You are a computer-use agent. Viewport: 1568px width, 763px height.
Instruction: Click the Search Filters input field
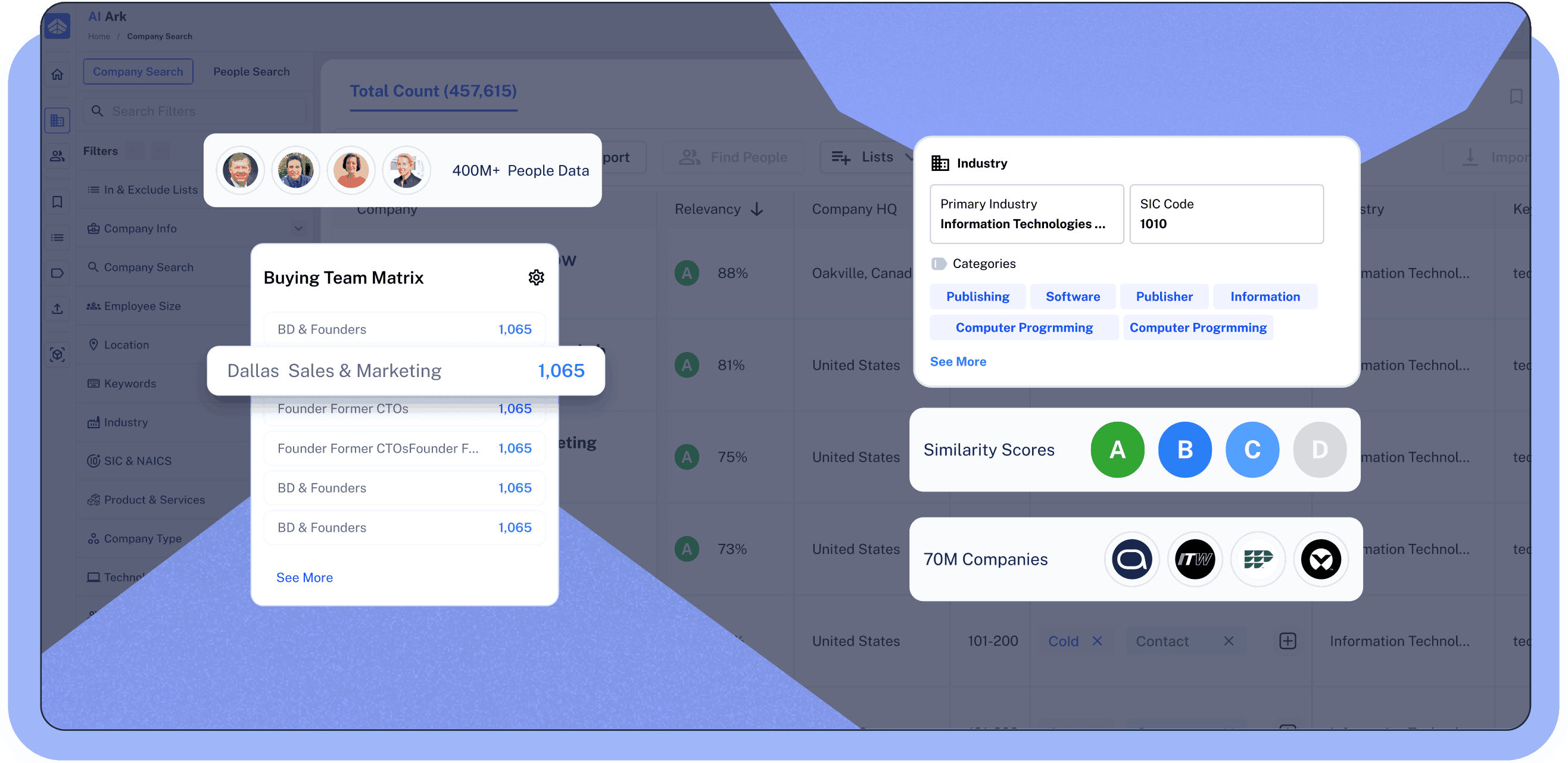(x=195, y=111)
